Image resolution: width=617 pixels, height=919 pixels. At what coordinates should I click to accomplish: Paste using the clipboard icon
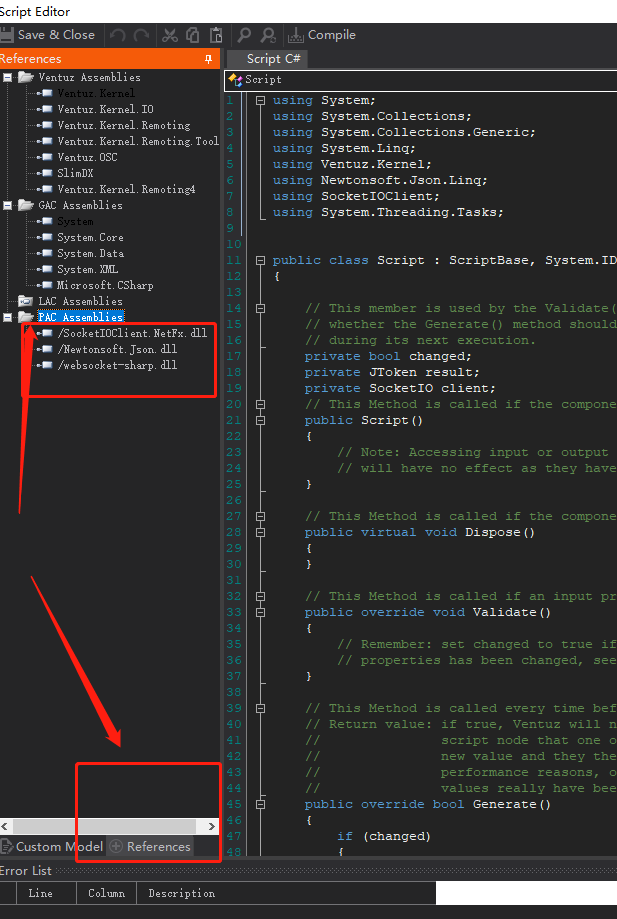point(216,35)
